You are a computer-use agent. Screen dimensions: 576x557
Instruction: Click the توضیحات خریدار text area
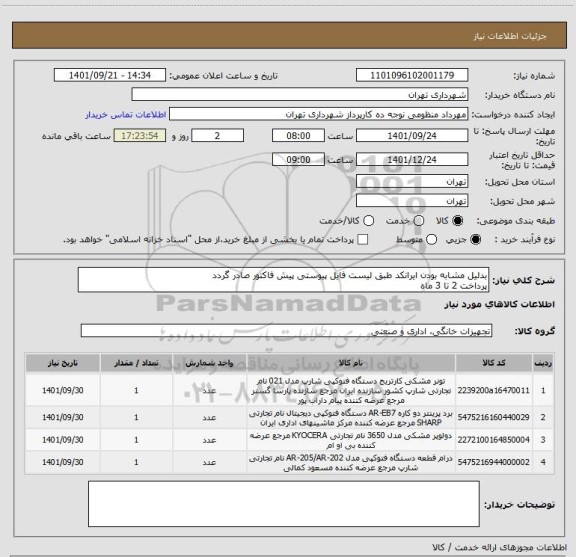[284, 504]
